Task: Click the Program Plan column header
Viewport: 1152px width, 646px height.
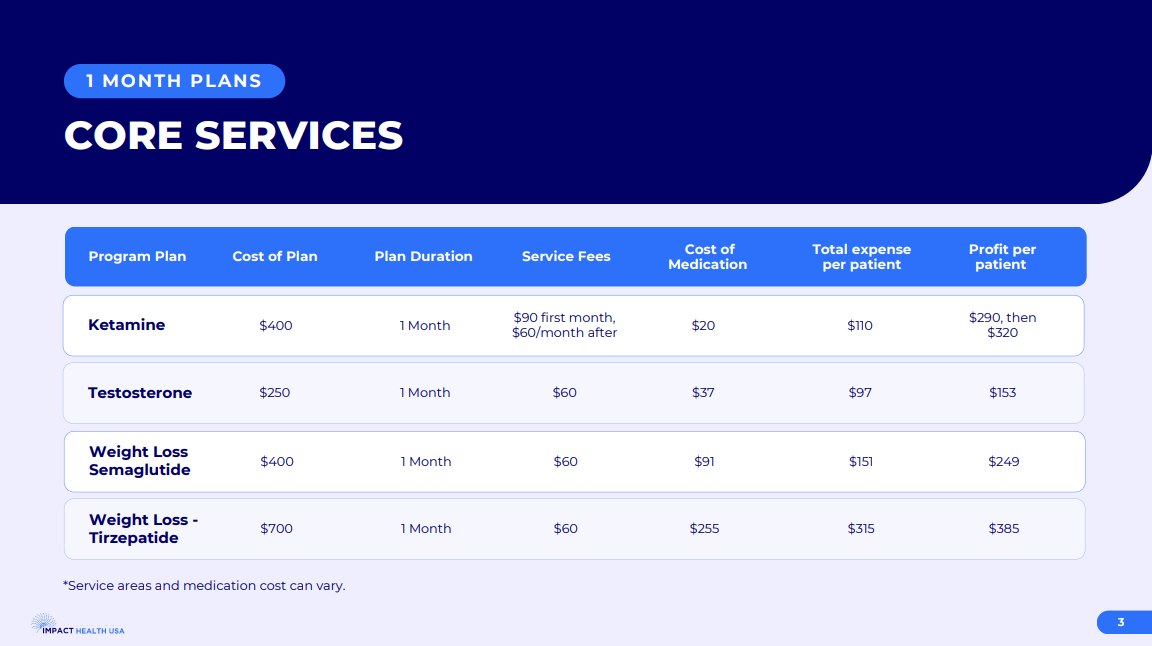Action: 137,257
